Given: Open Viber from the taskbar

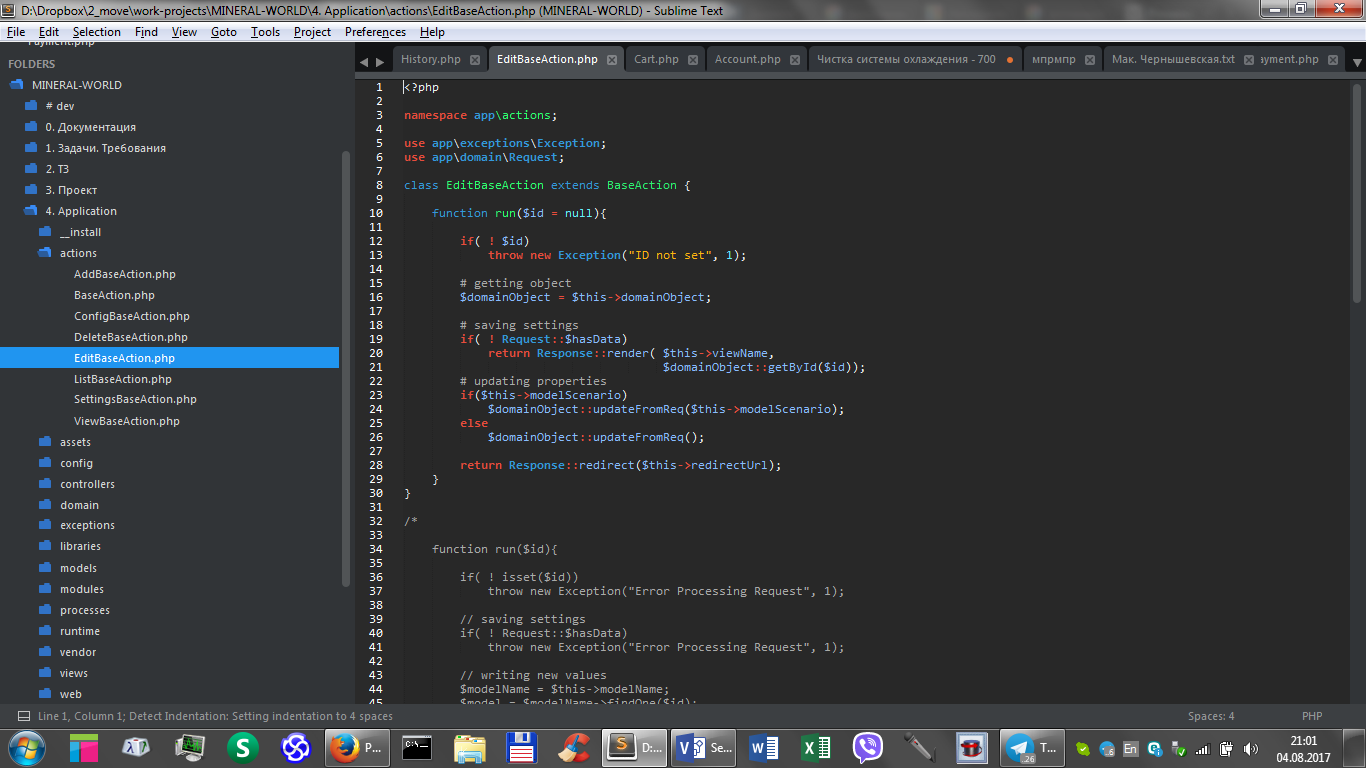Looking at the screenshot, I should point(867,747).
